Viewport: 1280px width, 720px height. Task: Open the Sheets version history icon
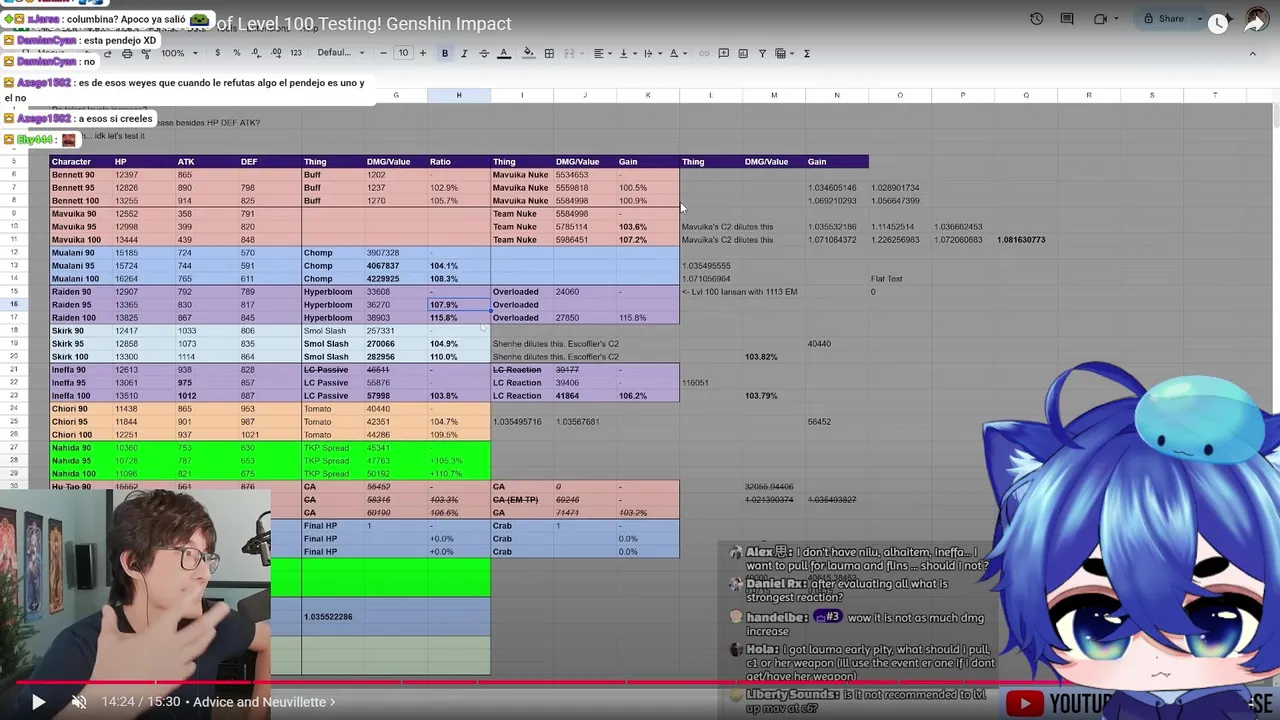(x=1036, y=19)
